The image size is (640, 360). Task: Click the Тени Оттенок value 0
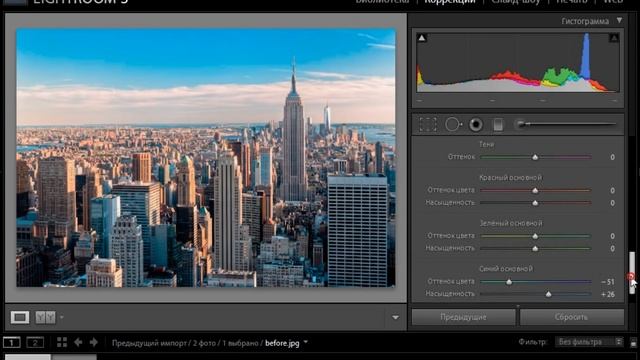click(x=612, y=157)
